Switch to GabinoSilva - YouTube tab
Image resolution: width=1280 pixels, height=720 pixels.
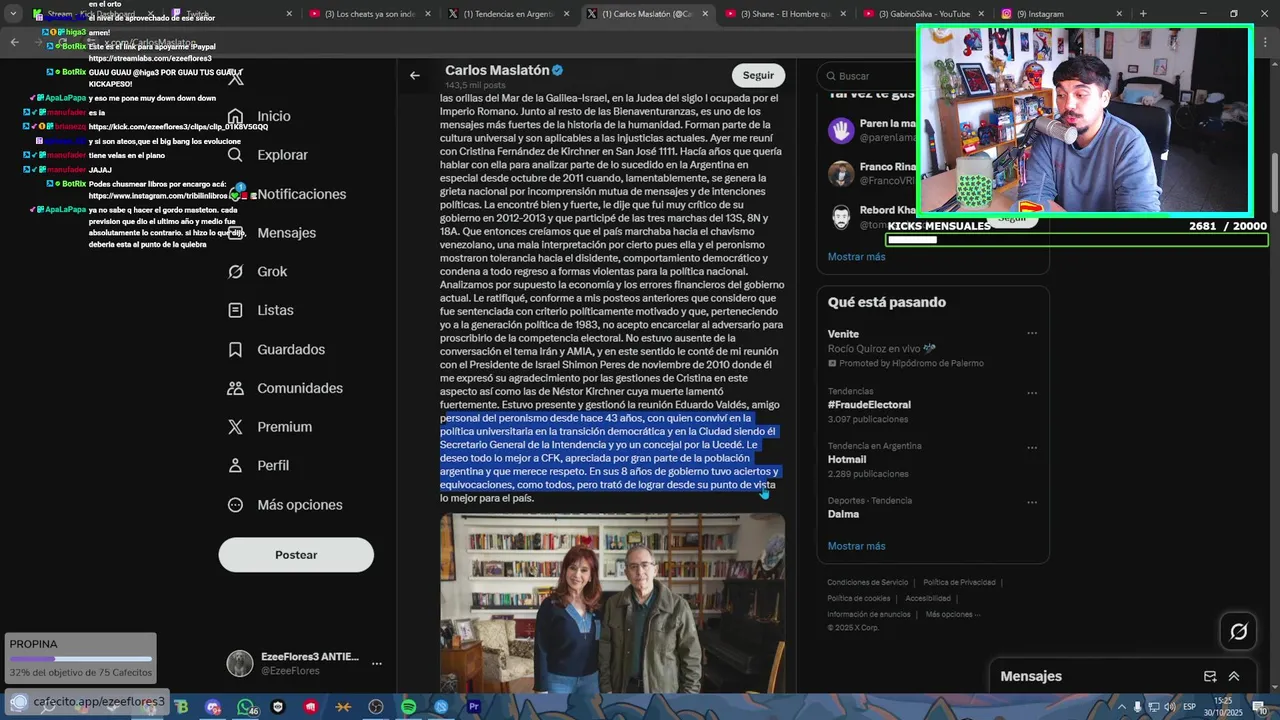[924, 14]
